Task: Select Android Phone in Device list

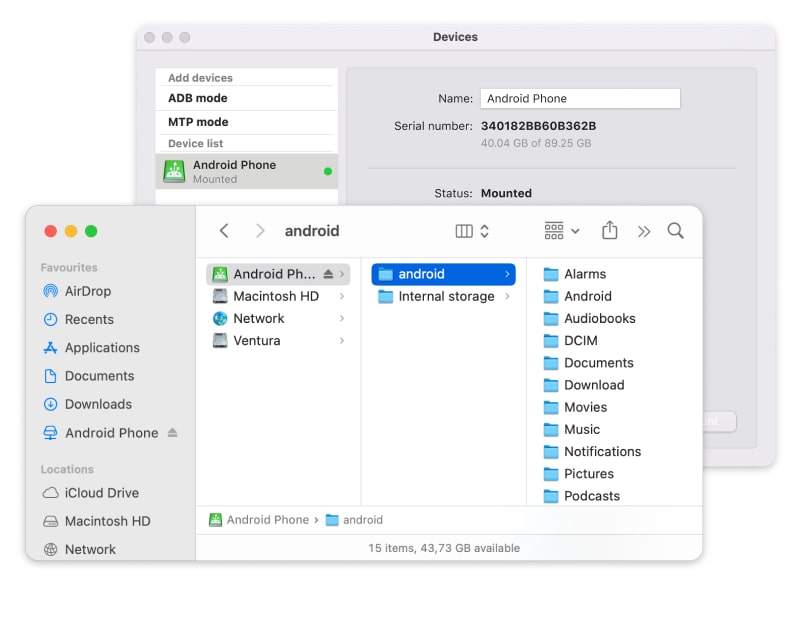Action: (247, 171)
